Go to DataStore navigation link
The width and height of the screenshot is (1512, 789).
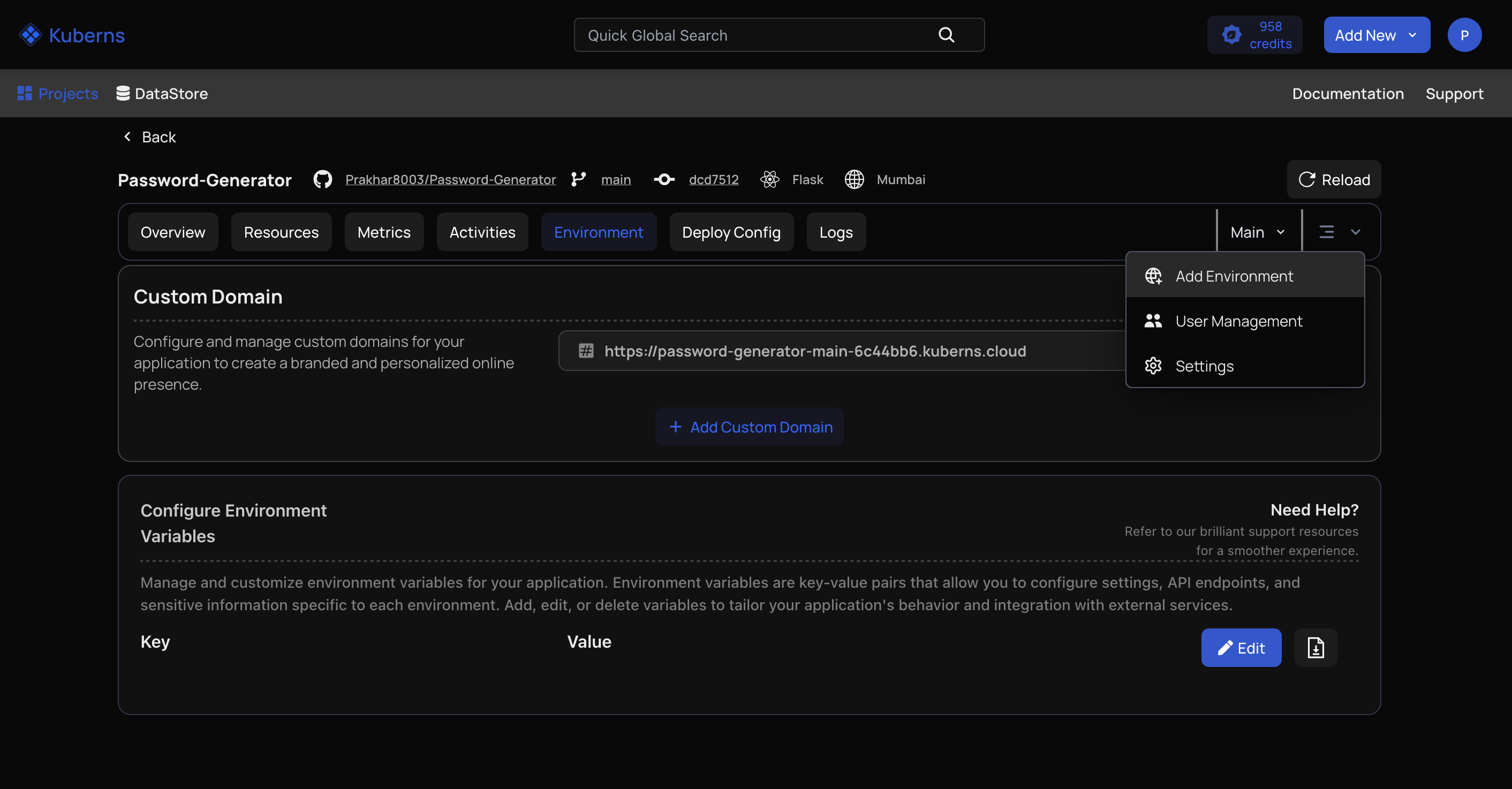coord(162,93)
